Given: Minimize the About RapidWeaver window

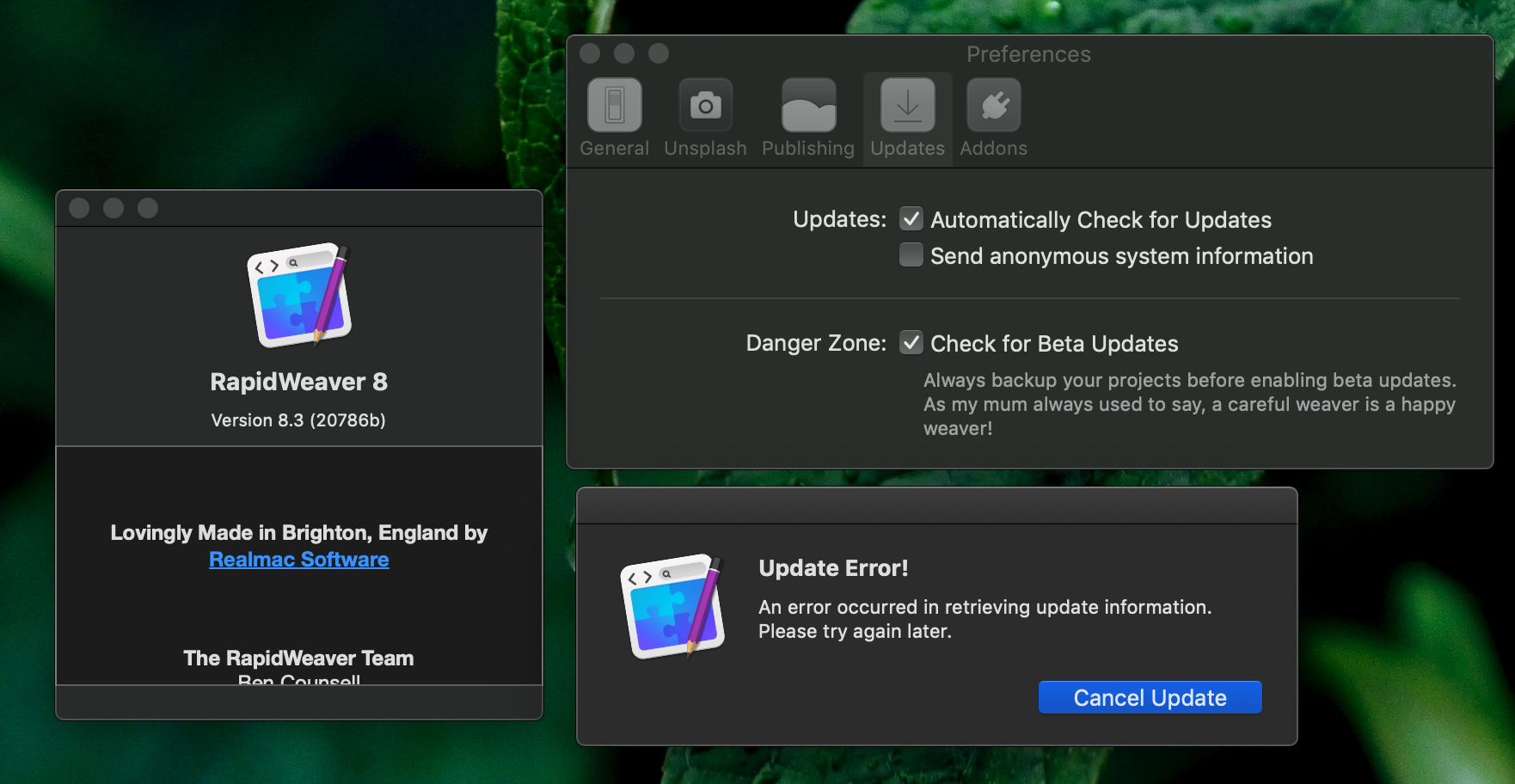Looking at the screenshot, I should [113, 208].
